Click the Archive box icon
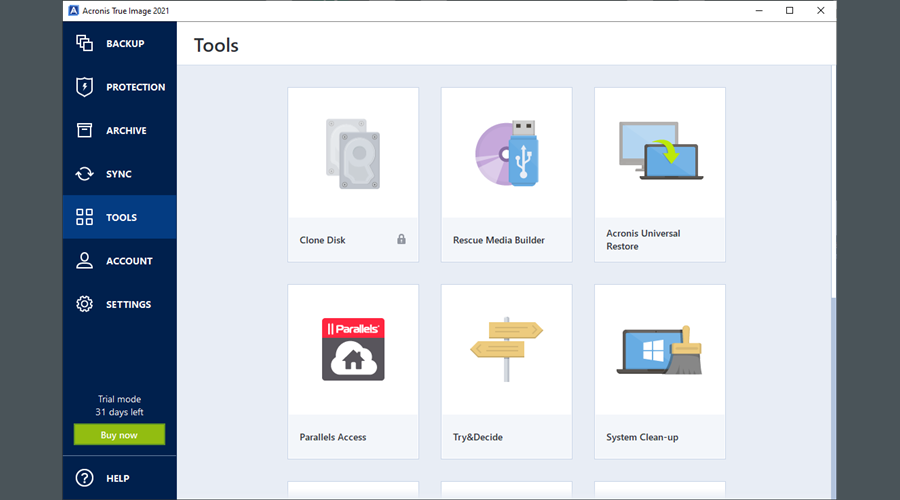 85,130
